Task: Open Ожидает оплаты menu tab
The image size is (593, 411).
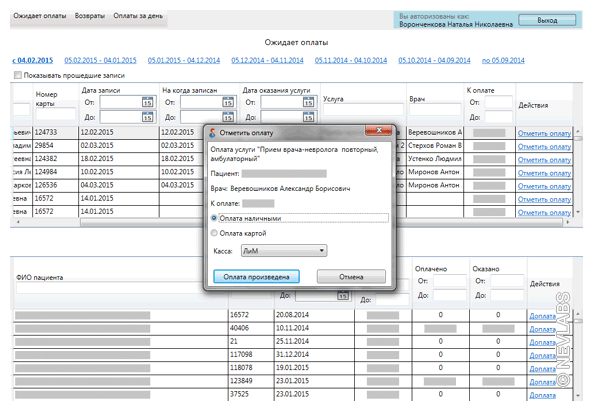Action: [40, 16]
